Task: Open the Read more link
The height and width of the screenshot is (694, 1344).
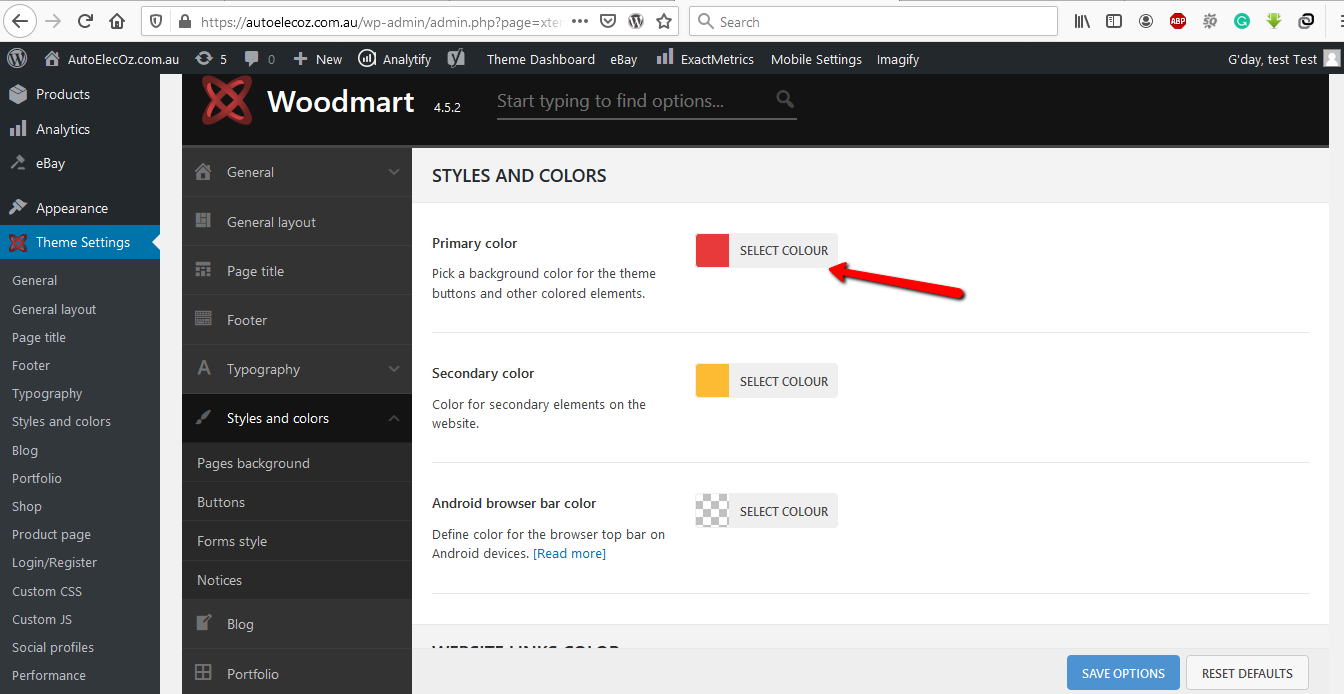Action: [x=569, y=553]
